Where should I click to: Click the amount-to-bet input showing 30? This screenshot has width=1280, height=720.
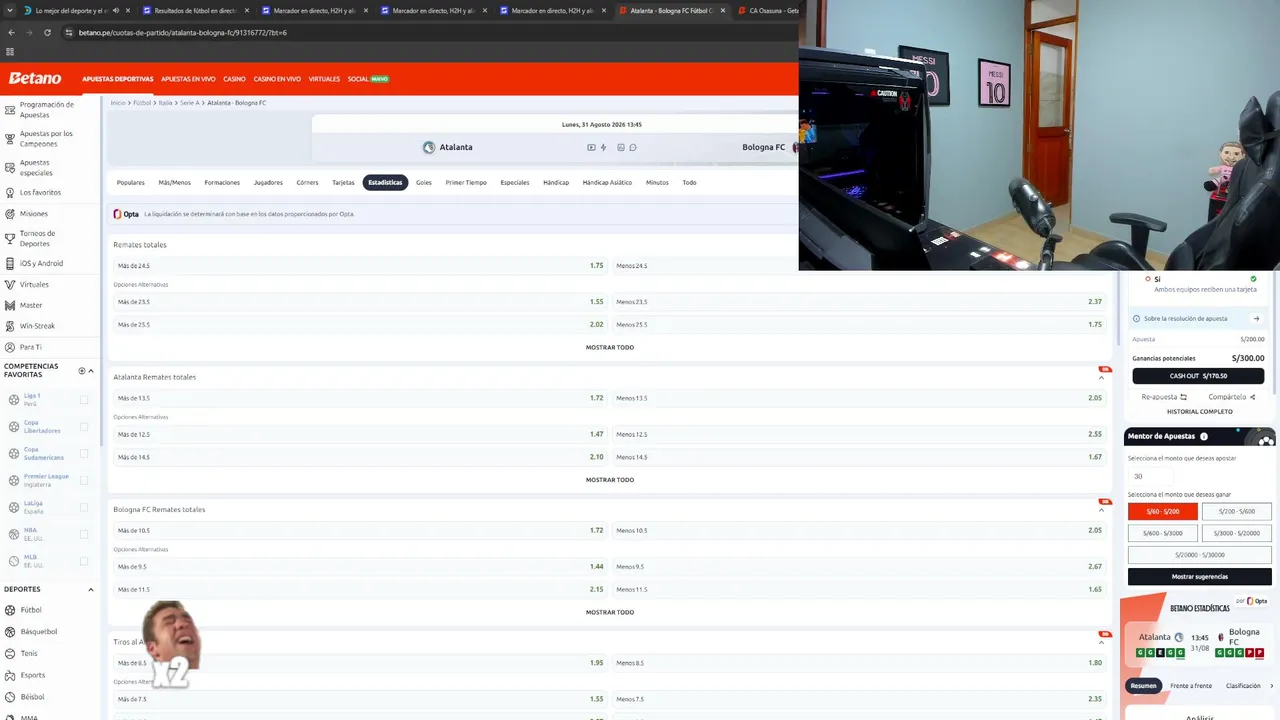coord(1150,476)
